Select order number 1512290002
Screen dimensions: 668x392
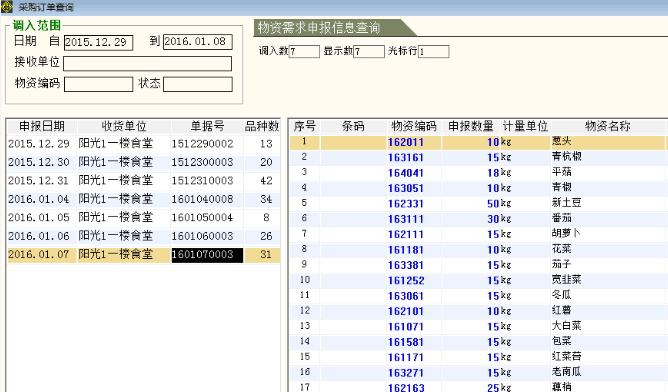[x=202, y=144]
